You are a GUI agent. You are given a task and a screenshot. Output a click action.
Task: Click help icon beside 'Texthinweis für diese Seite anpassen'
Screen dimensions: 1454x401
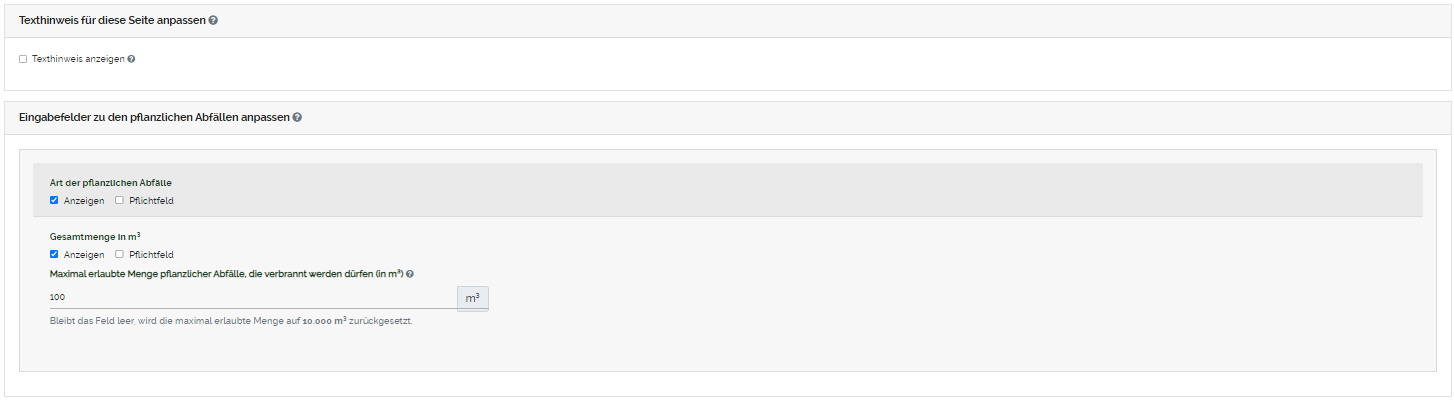point(213,21)
